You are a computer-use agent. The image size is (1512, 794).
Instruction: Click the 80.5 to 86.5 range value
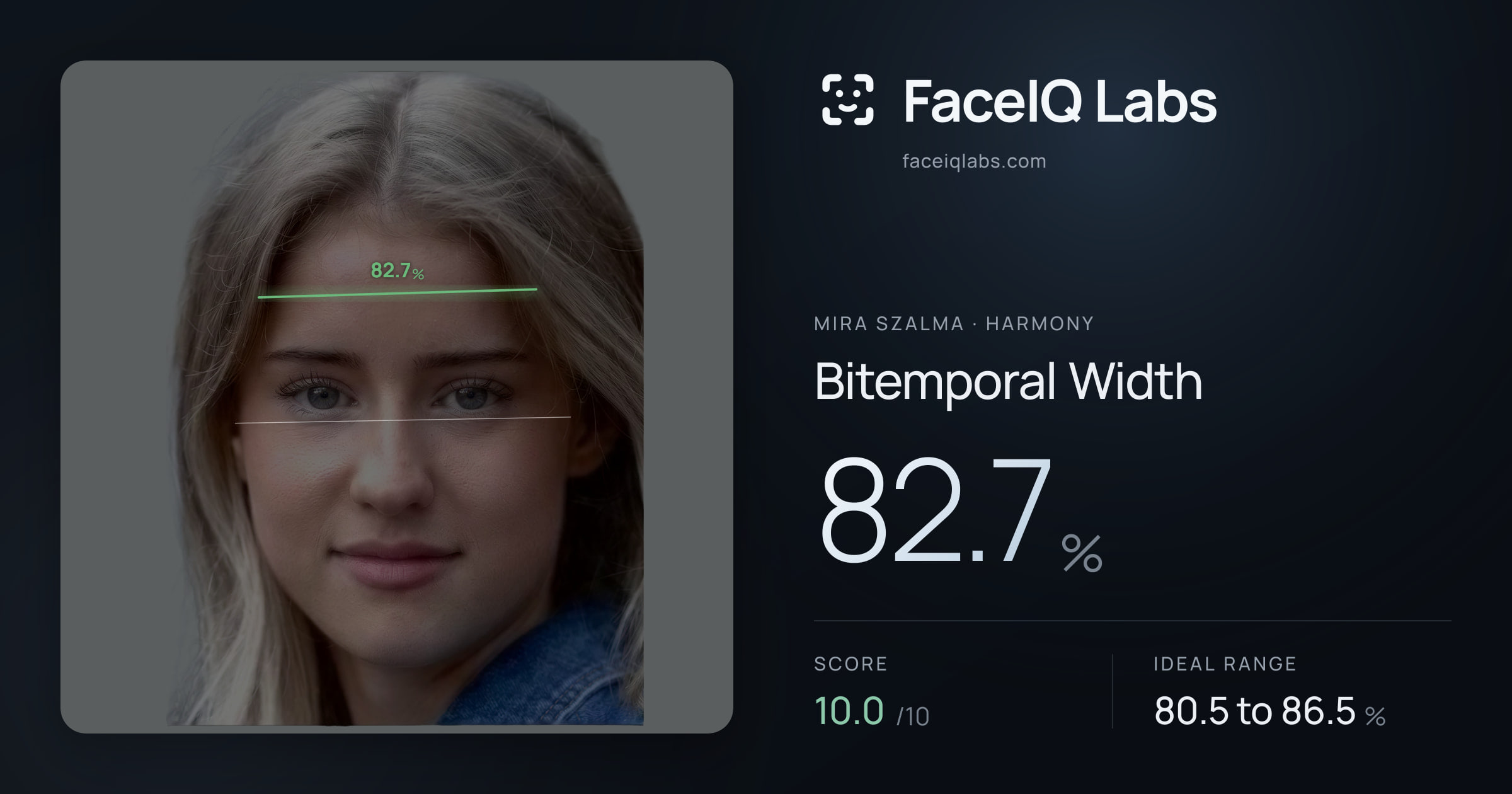[x=1254, y=711]
